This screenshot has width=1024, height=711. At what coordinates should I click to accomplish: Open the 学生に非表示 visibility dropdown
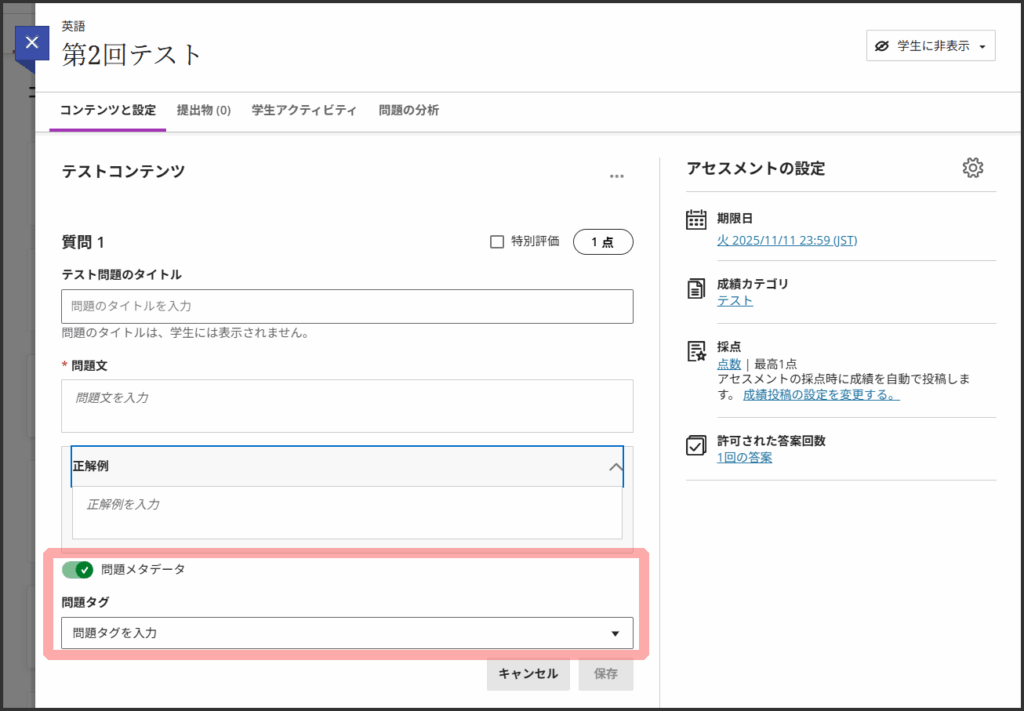pyautogui.click(x=930, y=46)
